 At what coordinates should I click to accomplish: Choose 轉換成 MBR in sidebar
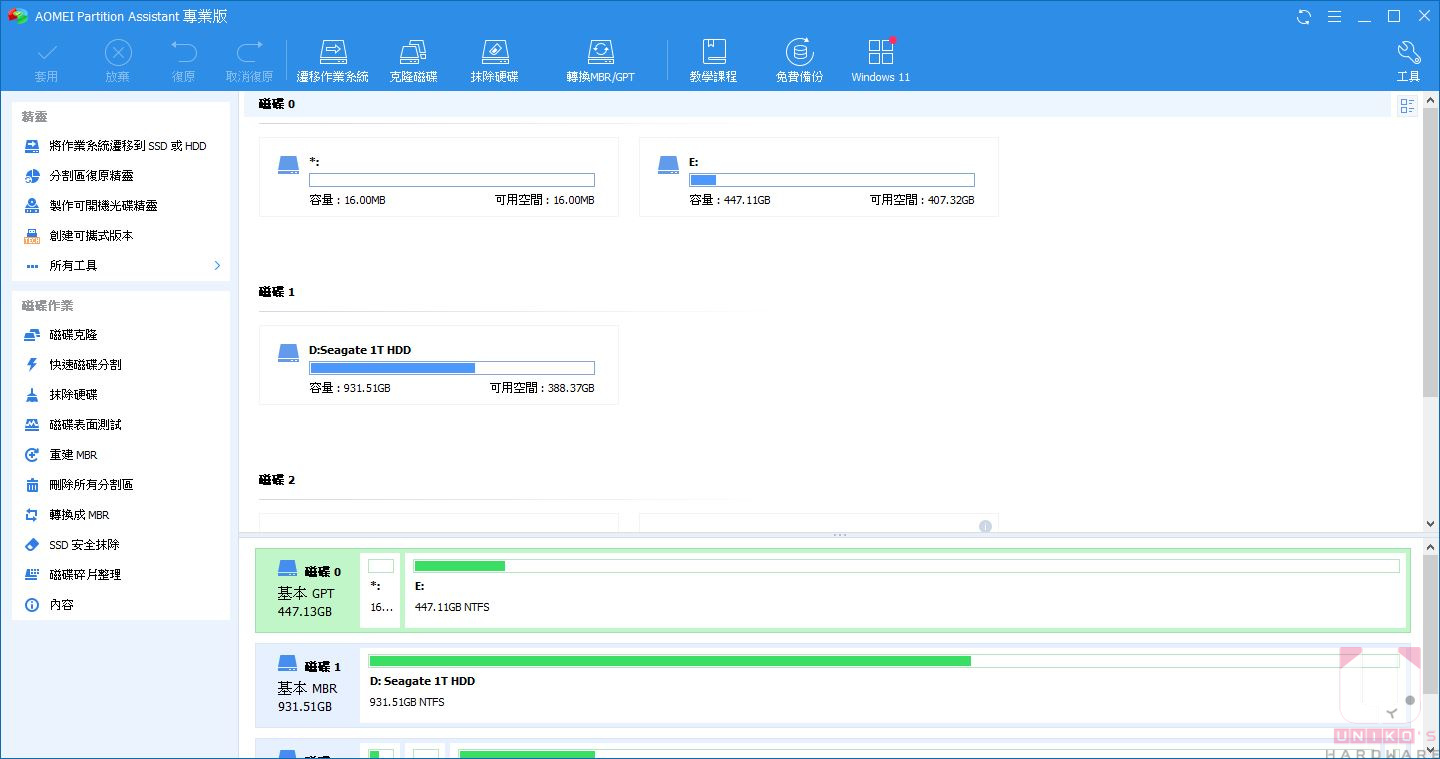121,515
